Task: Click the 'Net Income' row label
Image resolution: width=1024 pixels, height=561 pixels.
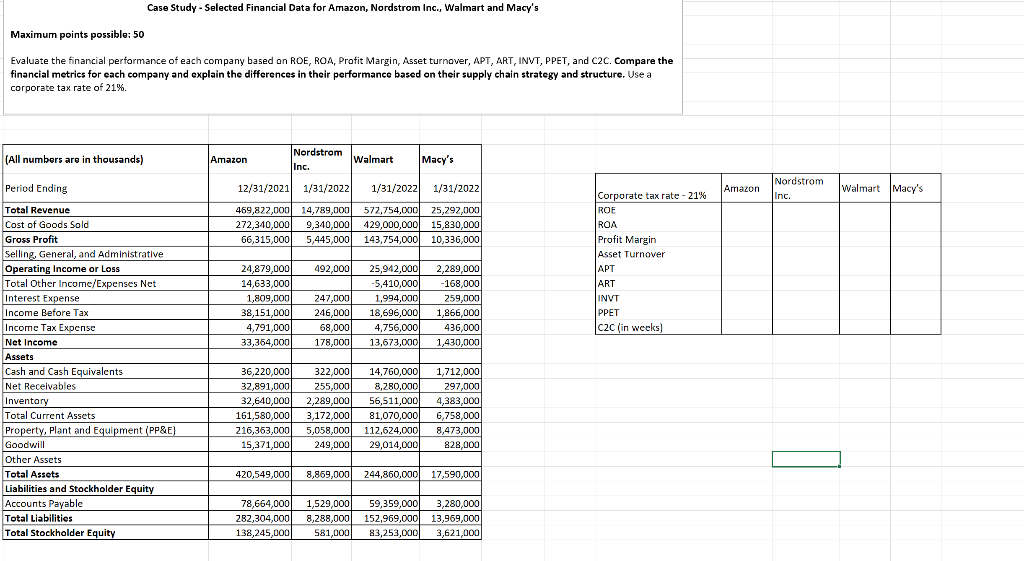Action: tap(31, 342)
